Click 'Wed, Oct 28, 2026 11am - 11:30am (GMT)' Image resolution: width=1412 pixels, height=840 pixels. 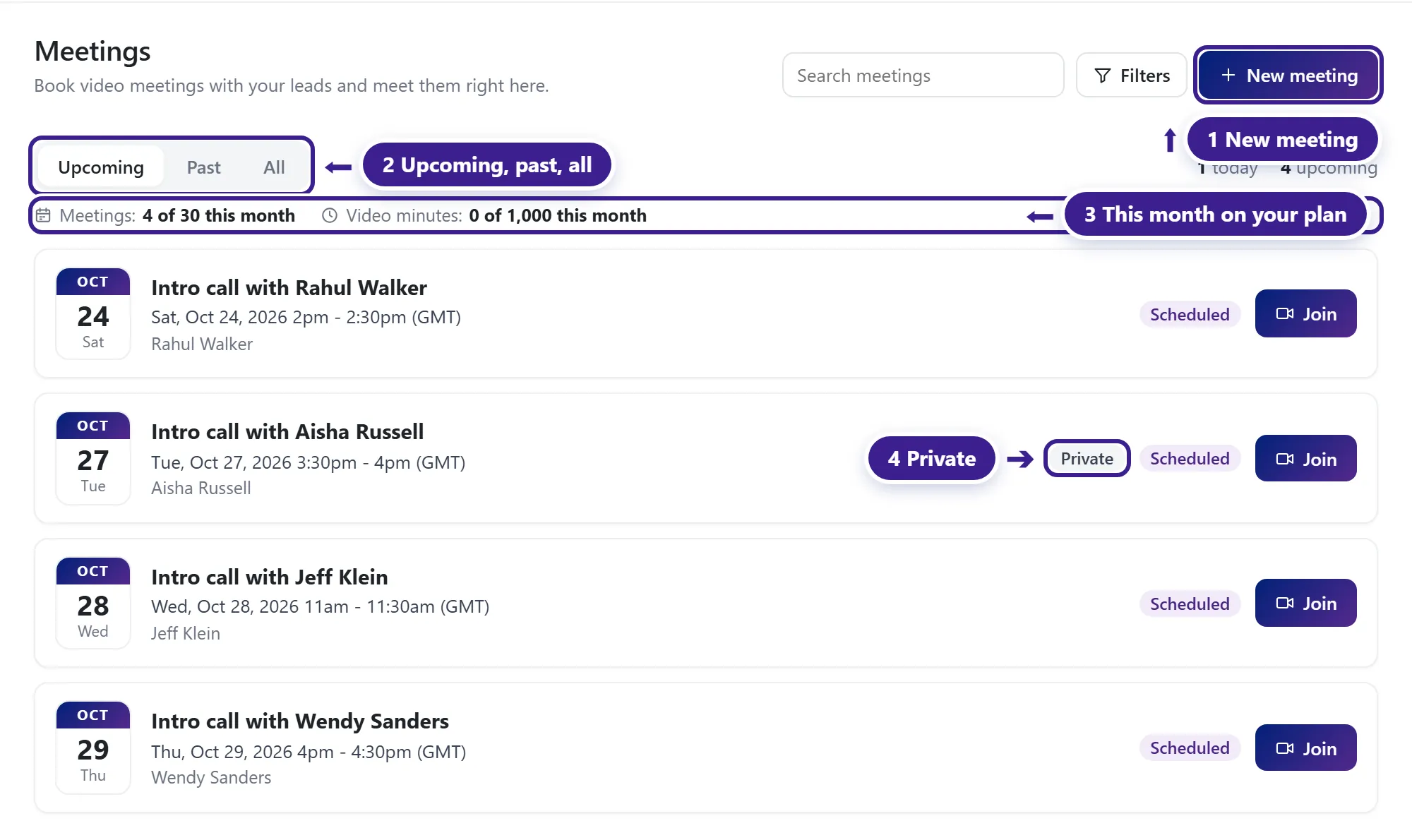coord(321,606)
